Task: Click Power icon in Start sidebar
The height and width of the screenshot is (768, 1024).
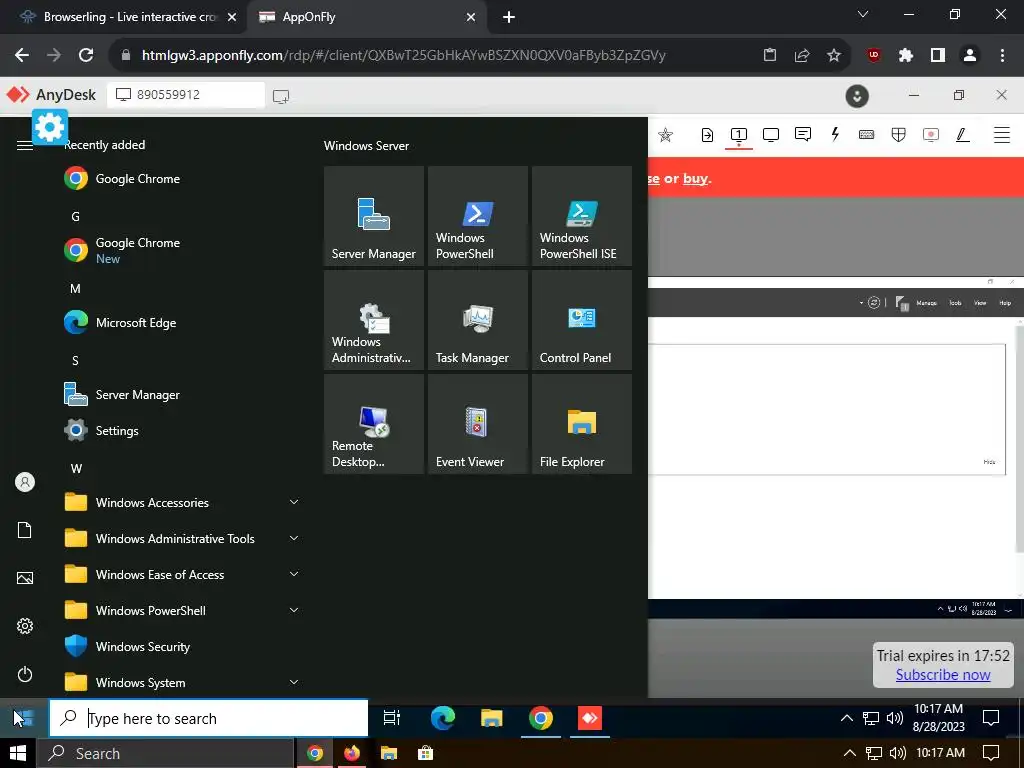Action: click(25, 674)
